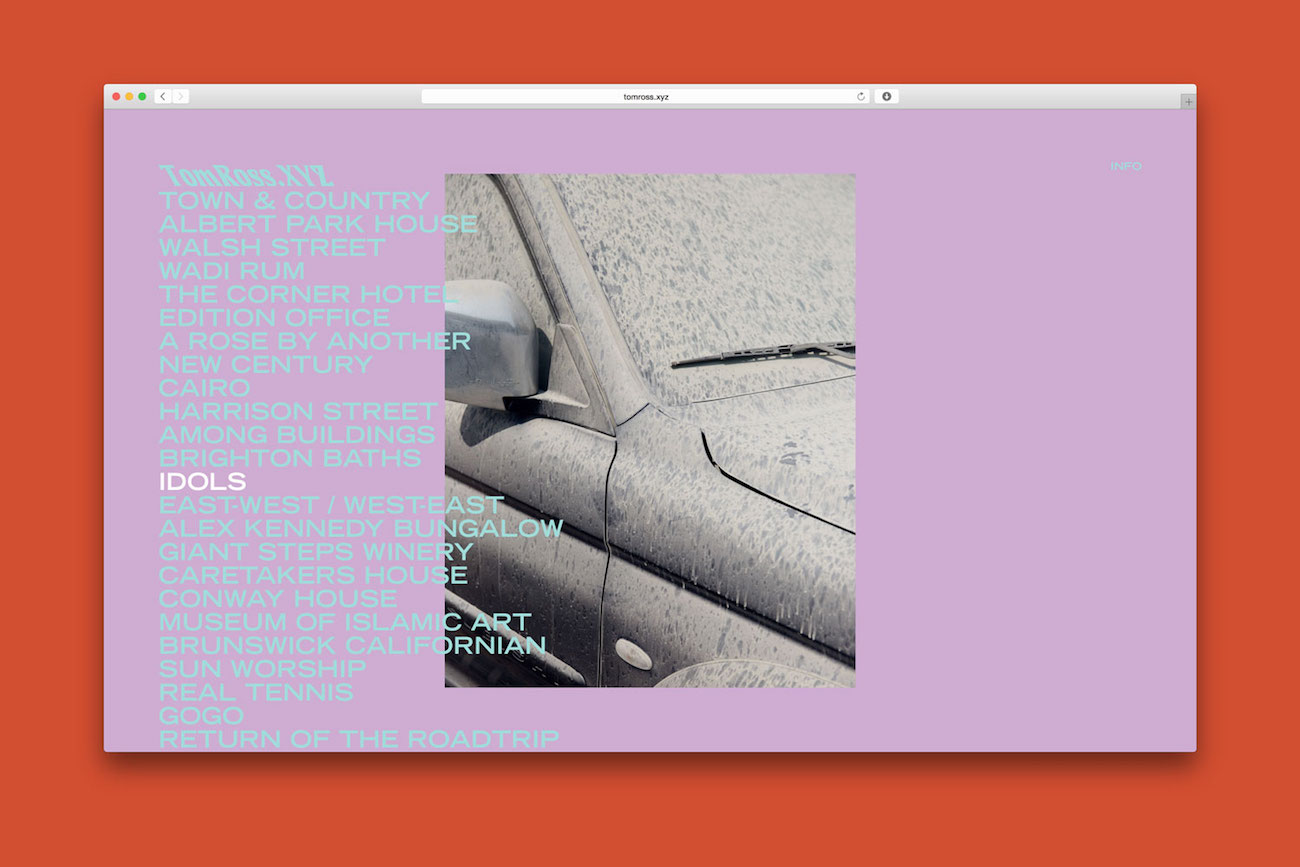Open the Town & Country project
This screenshot has width=1300, height=867.
(x=294, y=201)
